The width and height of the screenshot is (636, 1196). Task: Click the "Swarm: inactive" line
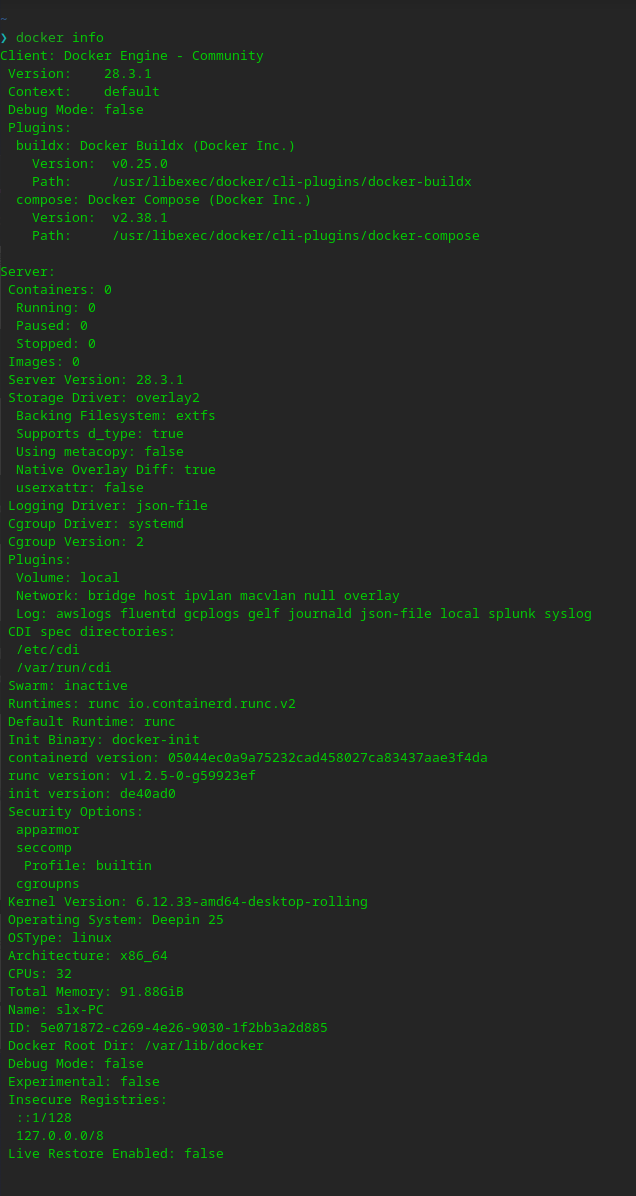pos(68,686)
